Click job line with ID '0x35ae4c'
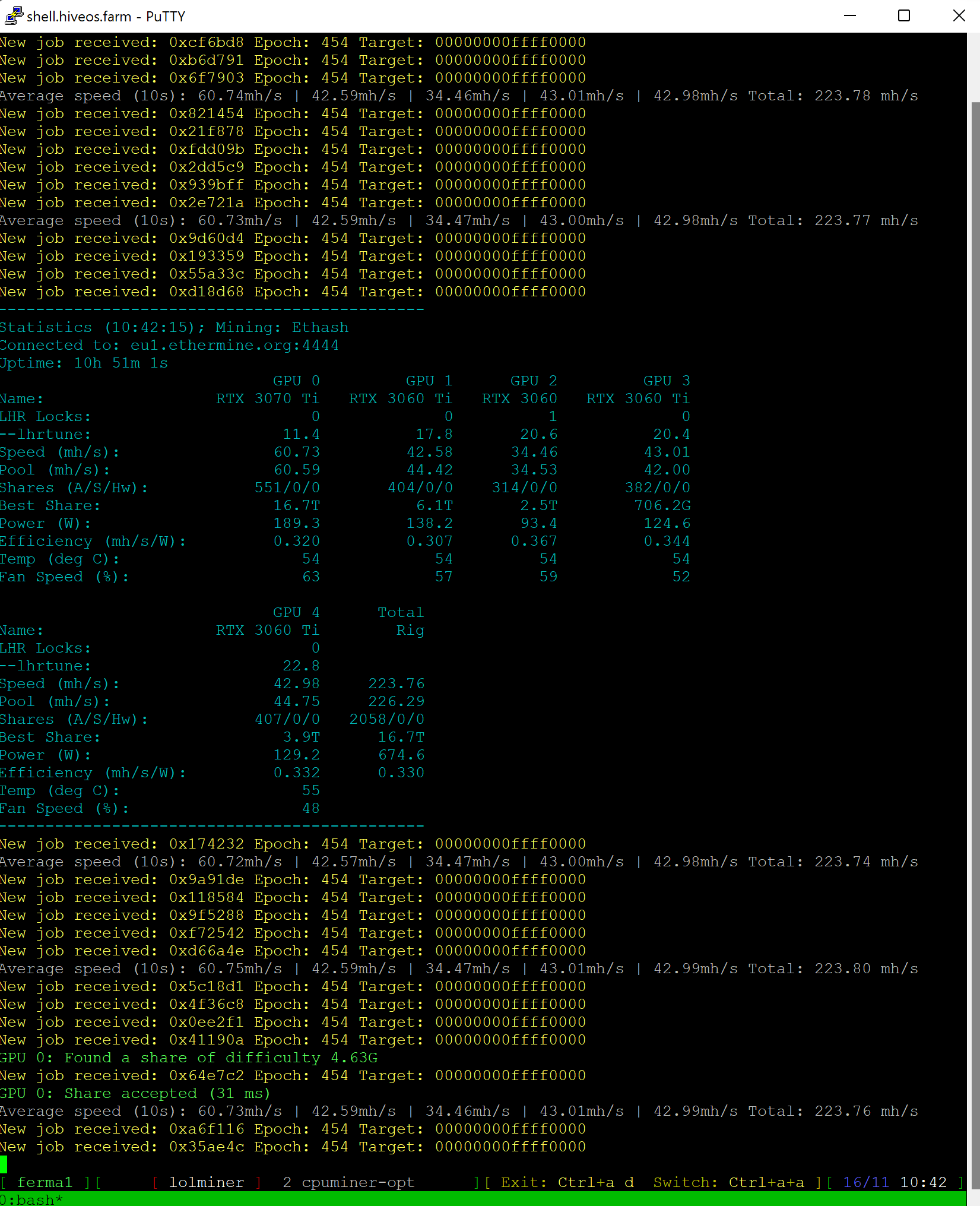The height and width of the screenshot is (1206, 980). pos(293,1147)
